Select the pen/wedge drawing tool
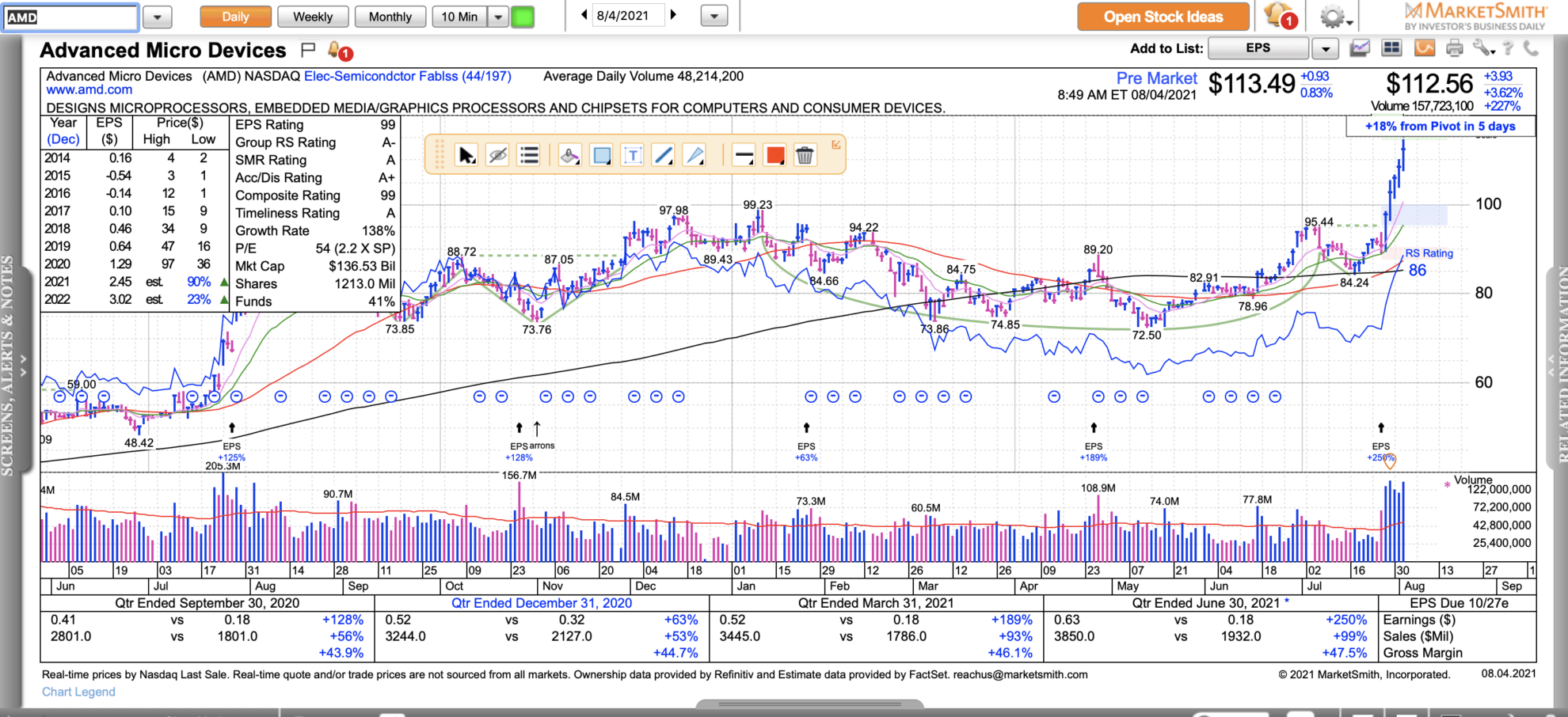 coord(695,155)
